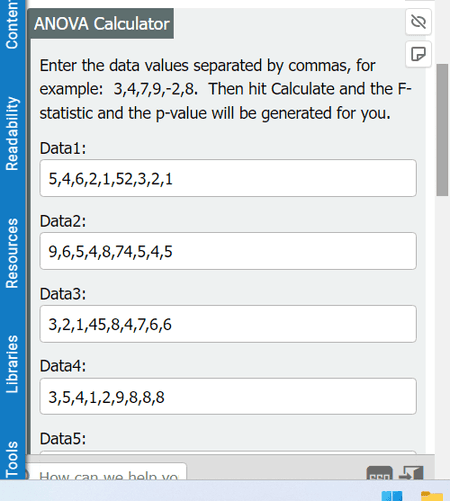Click the ANOVA Calculator title tab
Viewport: 450px width, 501px height.
click(x=101, y=24)
